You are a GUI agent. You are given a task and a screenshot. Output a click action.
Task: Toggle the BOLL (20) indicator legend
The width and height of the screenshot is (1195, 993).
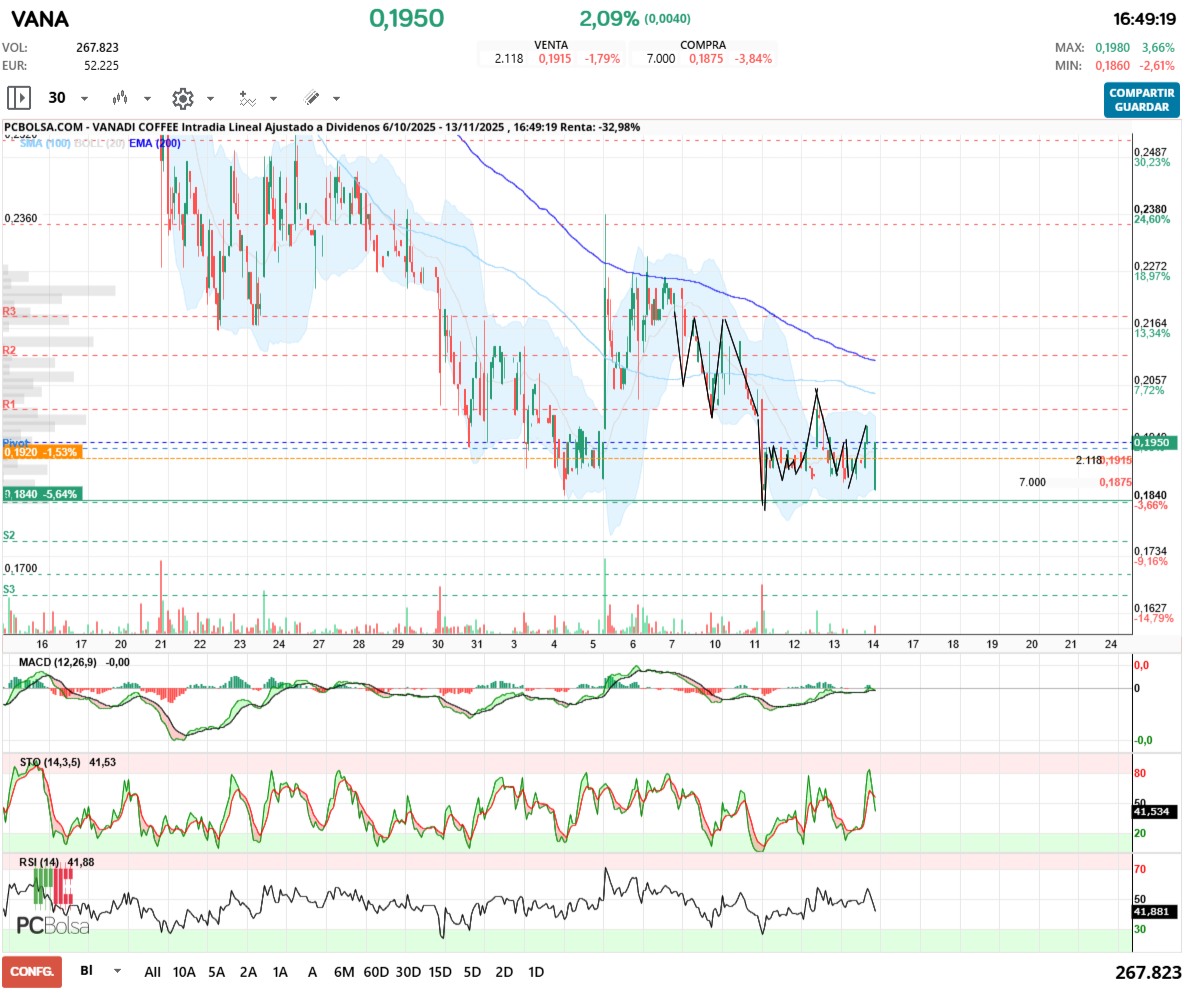[105, 143]
